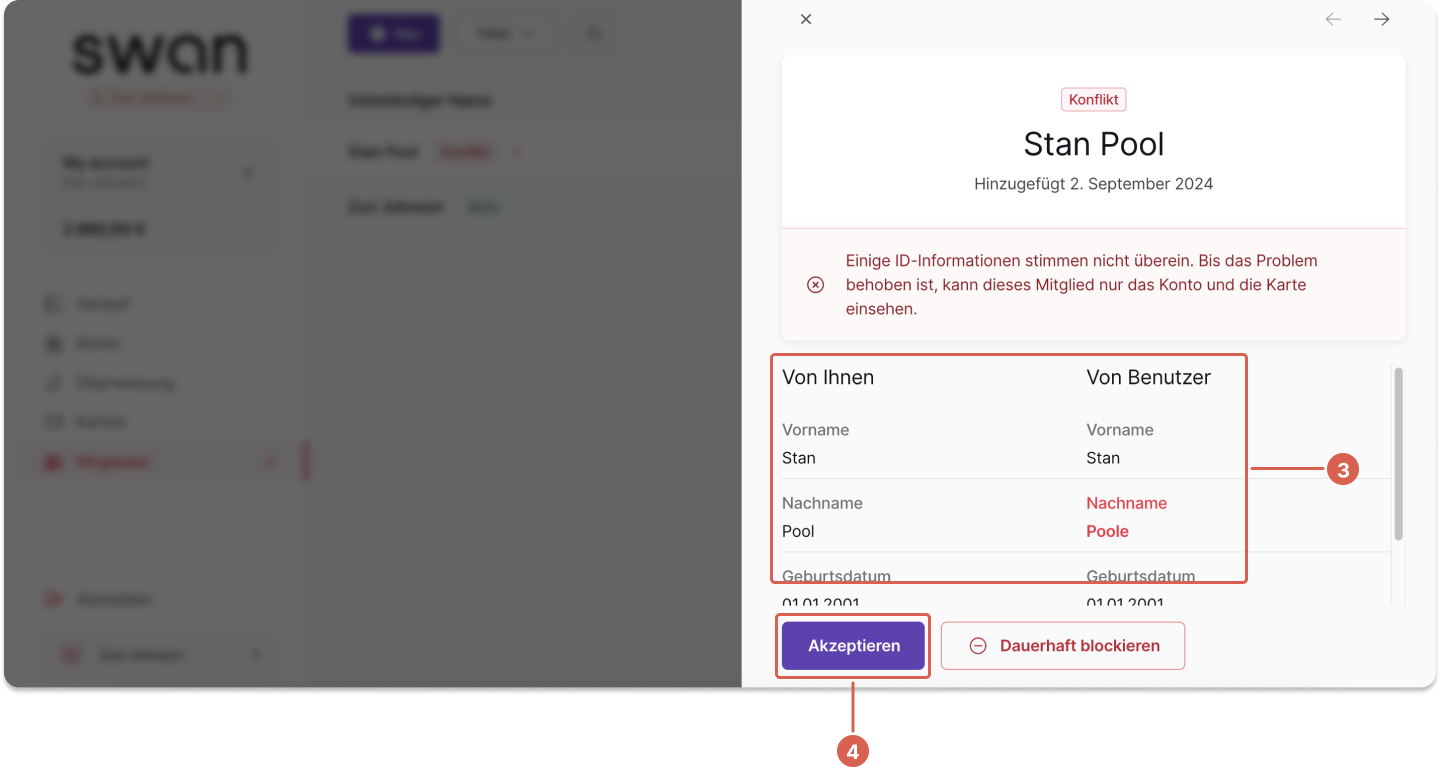Click the Abmelden logout icon
The image size is (1440, 767).
coord(53,600)
